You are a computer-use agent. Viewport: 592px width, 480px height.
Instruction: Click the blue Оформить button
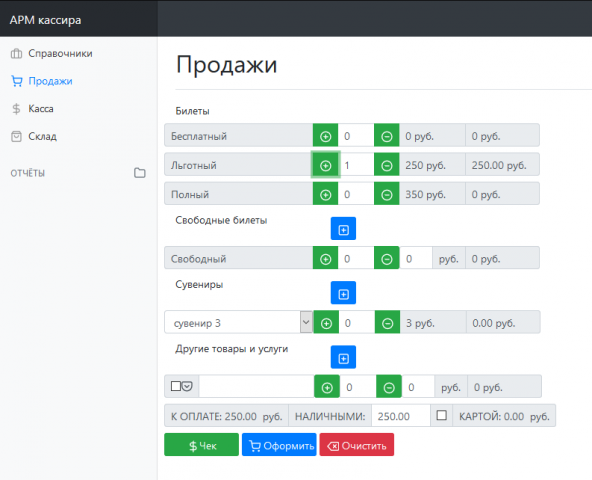pos(279,445)
